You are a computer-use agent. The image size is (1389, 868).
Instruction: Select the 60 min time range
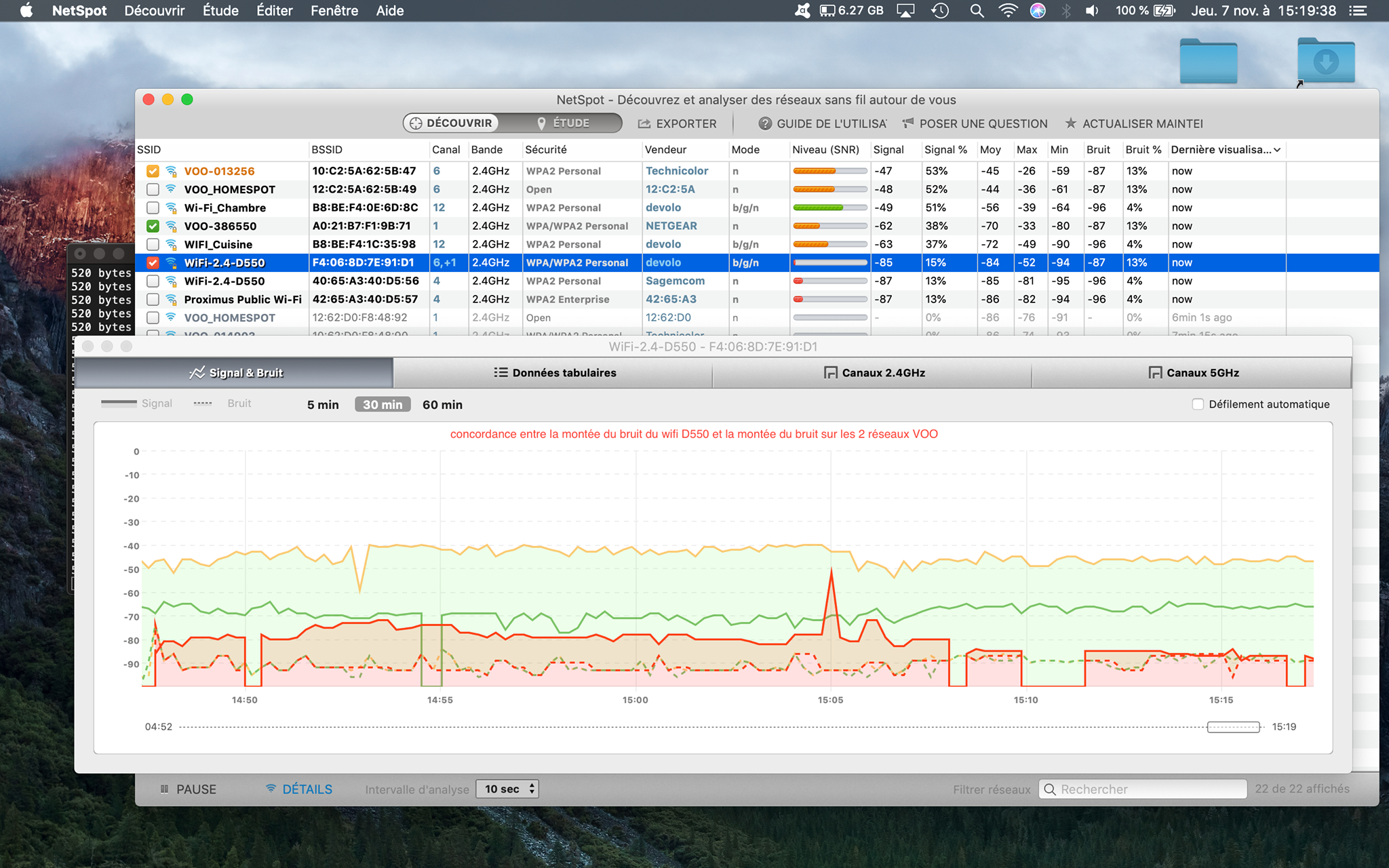point(442,404)
